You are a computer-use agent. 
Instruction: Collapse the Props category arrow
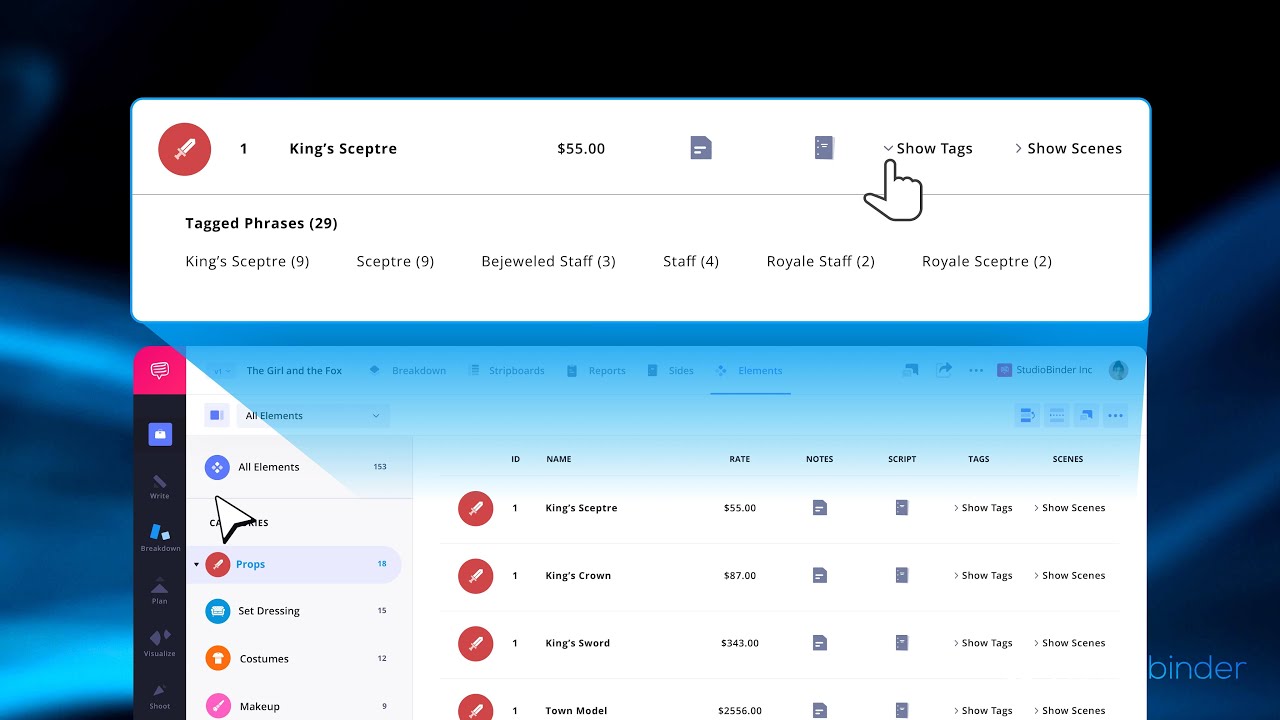point(196,565)
